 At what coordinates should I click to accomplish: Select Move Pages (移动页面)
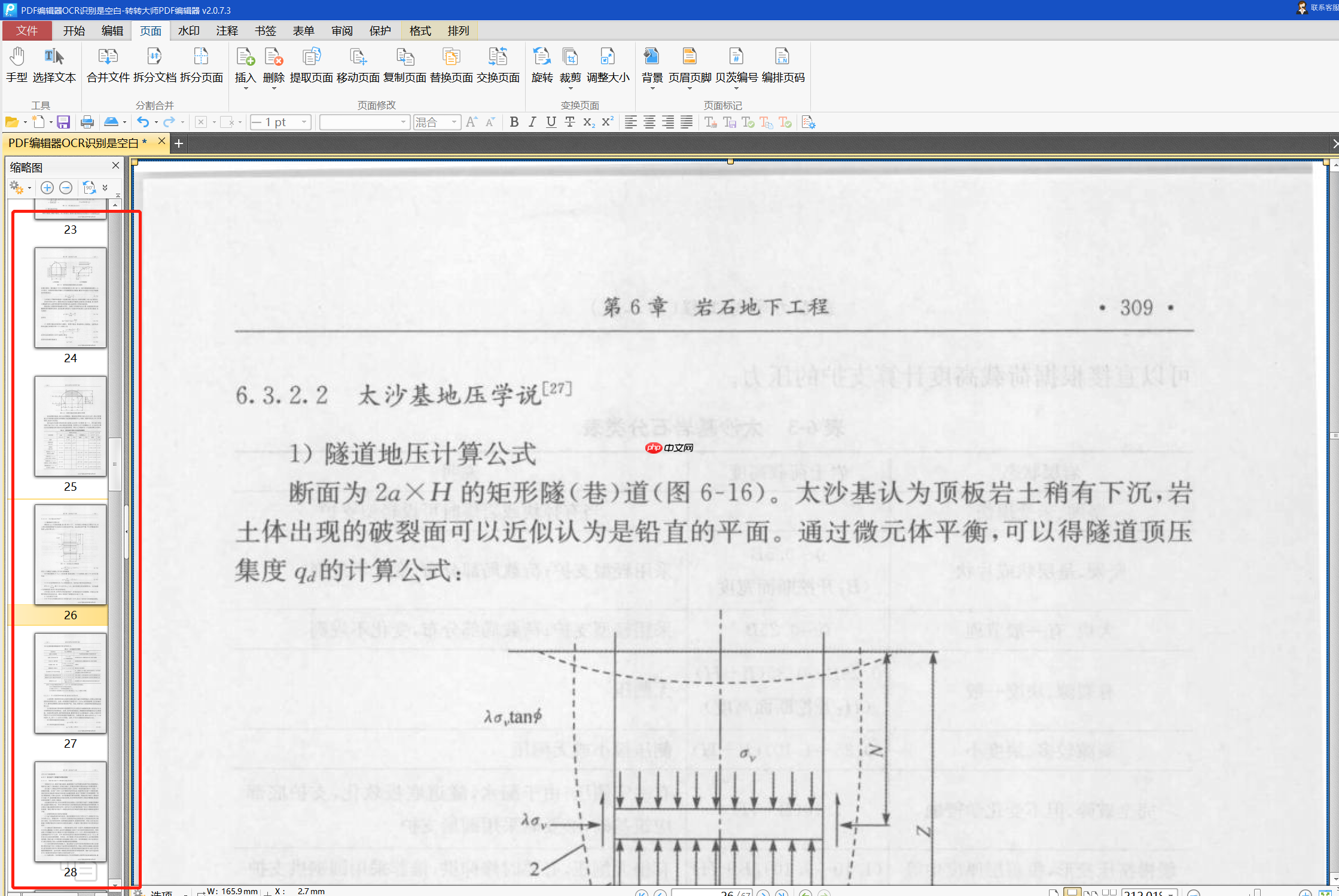click(x=358, y=65)
